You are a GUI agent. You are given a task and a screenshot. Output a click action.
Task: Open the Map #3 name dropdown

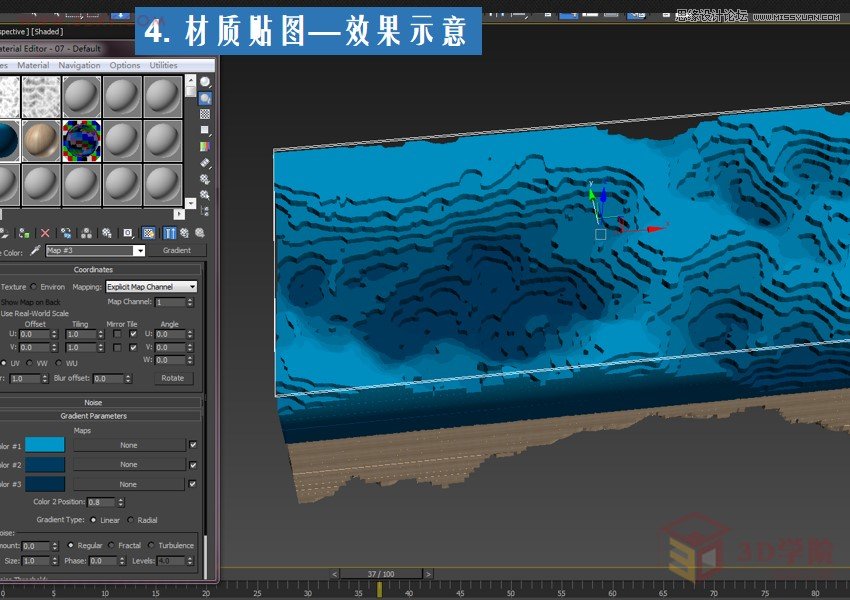point(139,250)
